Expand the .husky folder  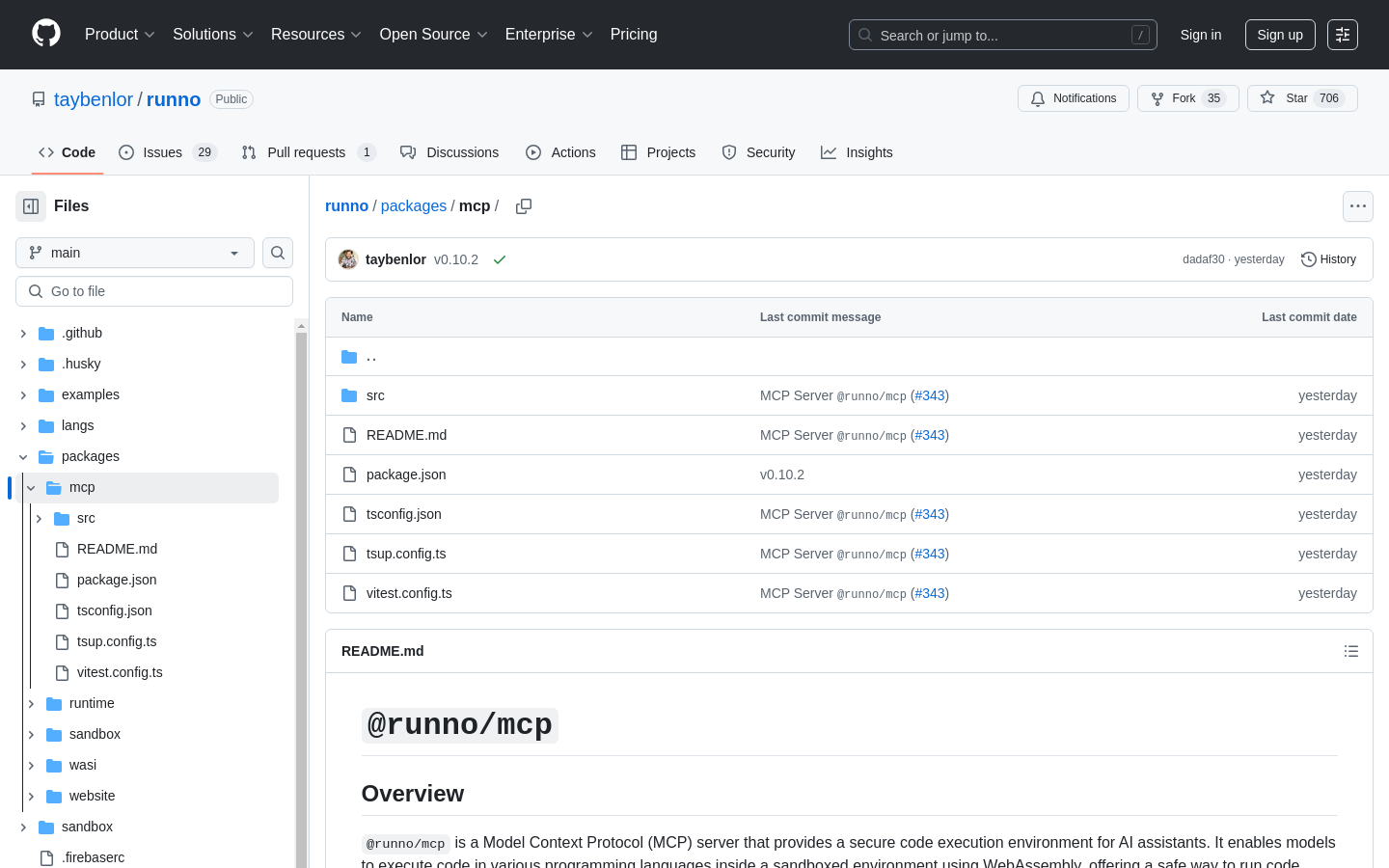[x=23, y=364]
